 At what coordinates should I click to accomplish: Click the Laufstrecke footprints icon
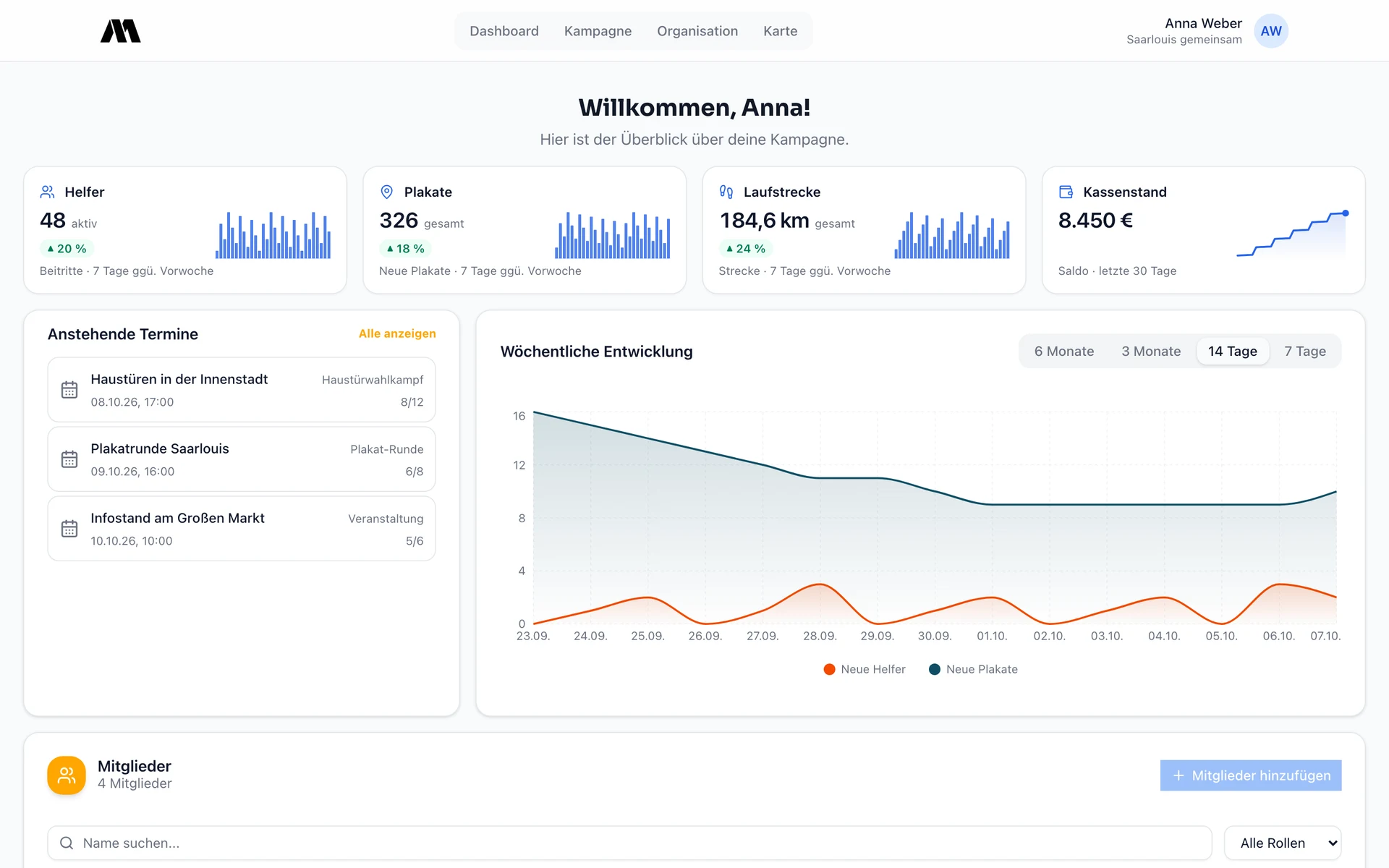[x=726, y=192]
